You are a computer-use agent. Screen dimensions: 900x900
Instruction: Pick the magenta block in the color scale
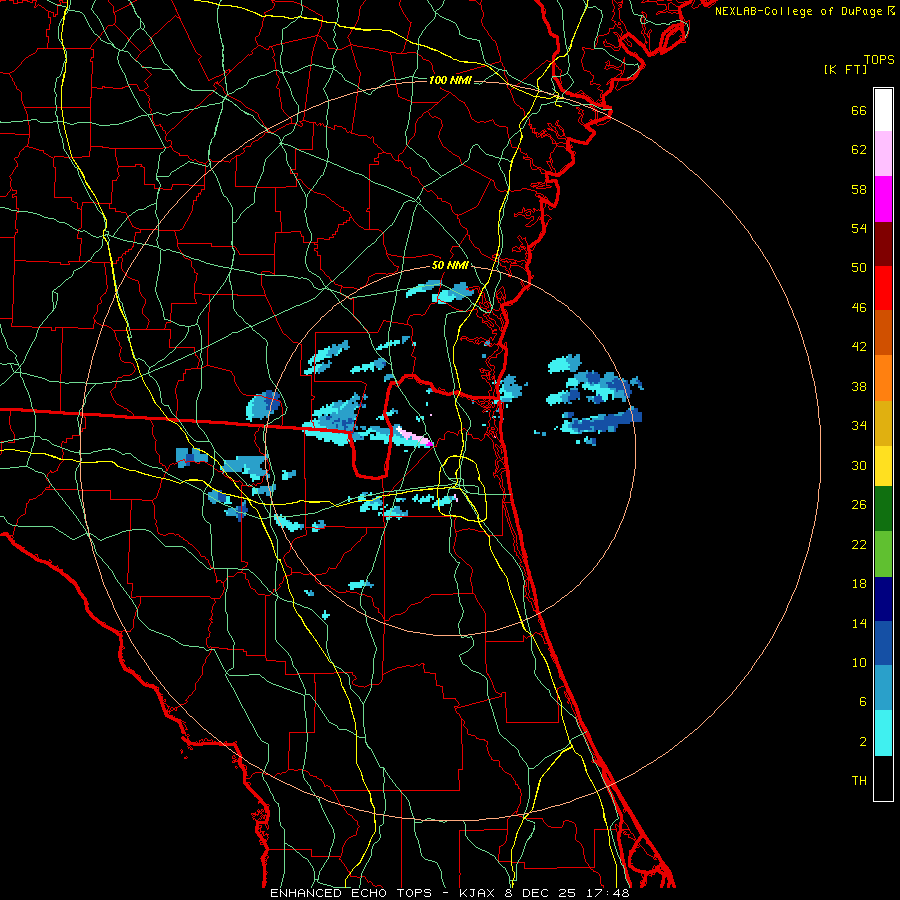(x=883, y=199)
